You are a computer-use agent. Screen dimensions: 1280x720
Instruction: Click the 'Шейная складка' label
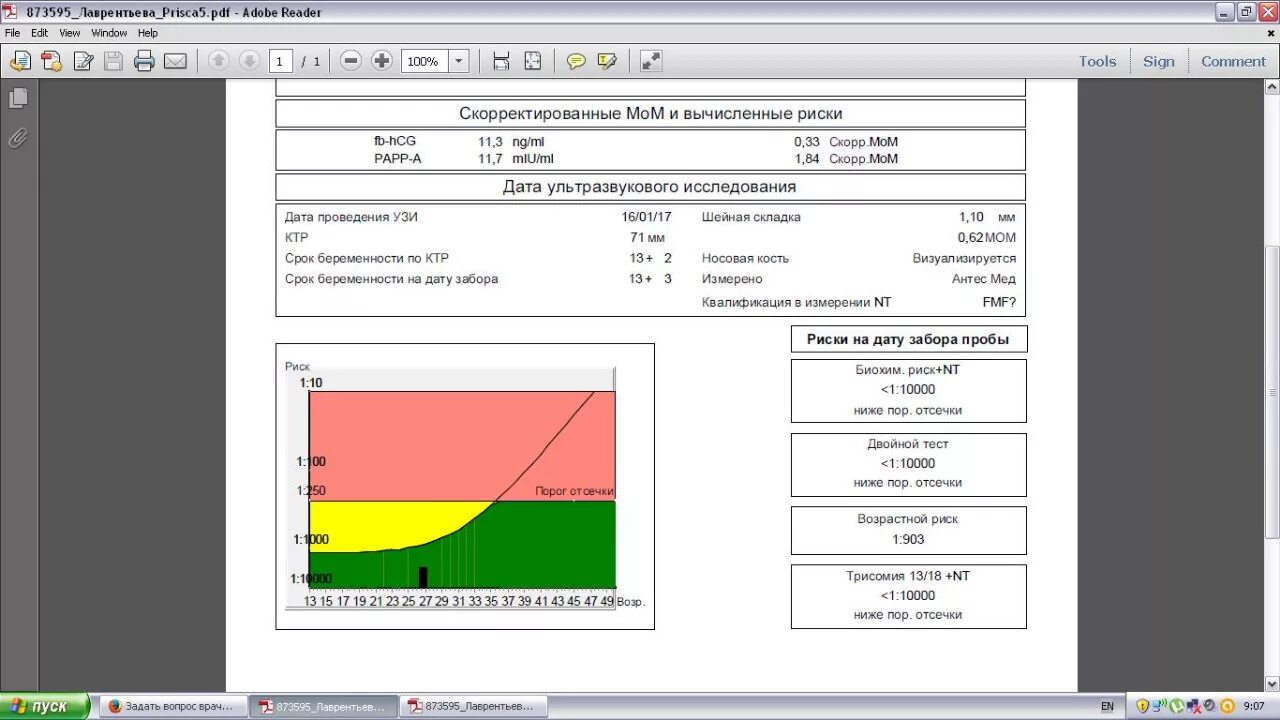[751, 216]
